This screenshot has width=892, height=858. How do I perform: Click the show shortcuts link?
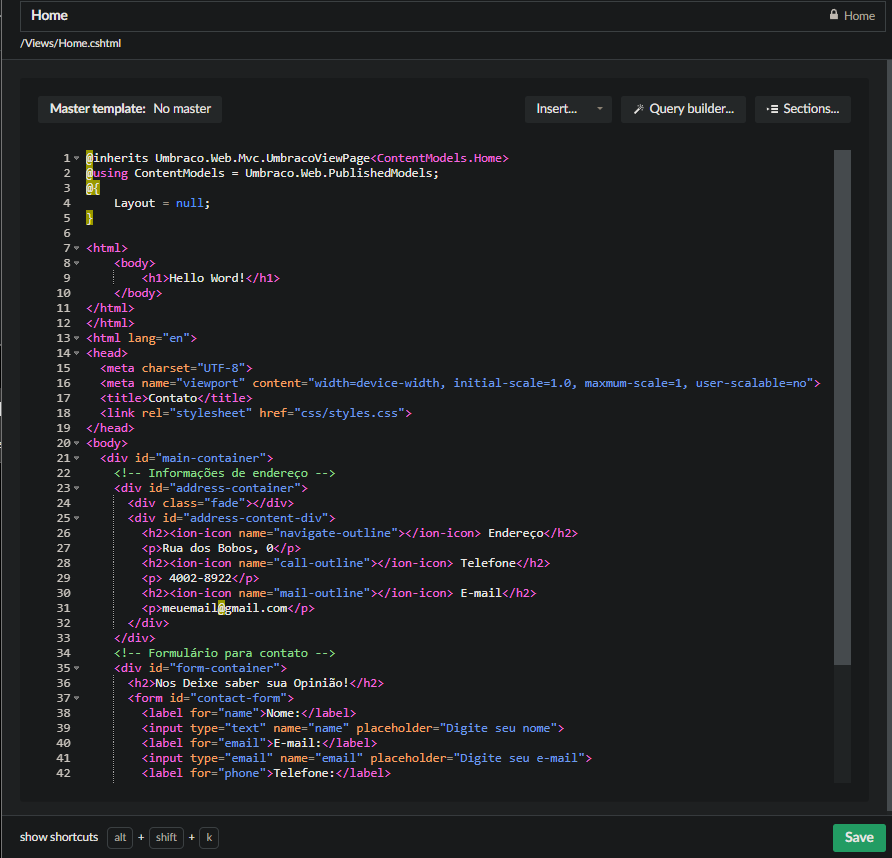(x=59, y=837)
